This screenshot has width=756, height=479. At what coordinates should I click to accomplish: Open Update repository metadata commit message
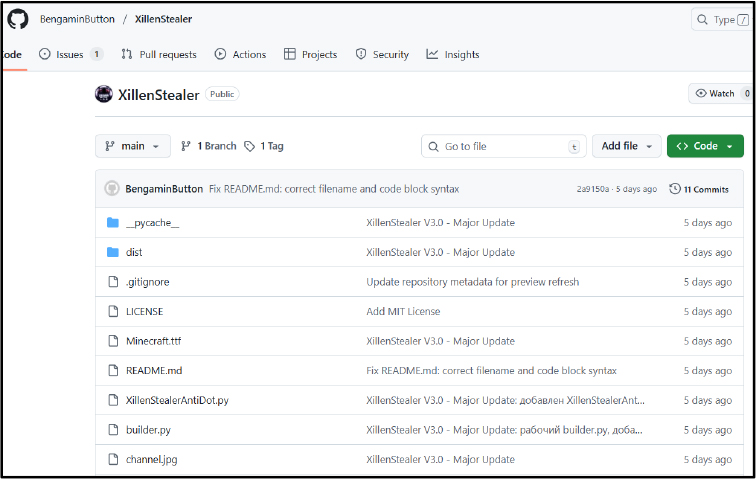point(472,282)
